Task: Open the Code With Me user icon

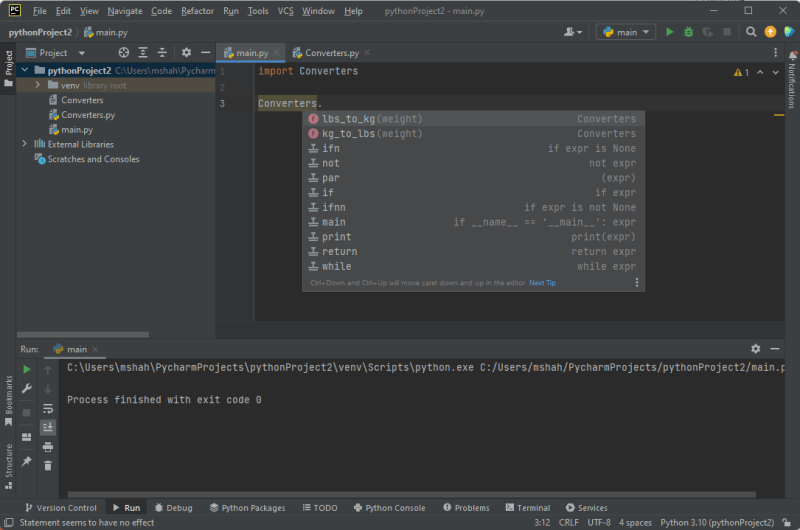Action: 572,32
